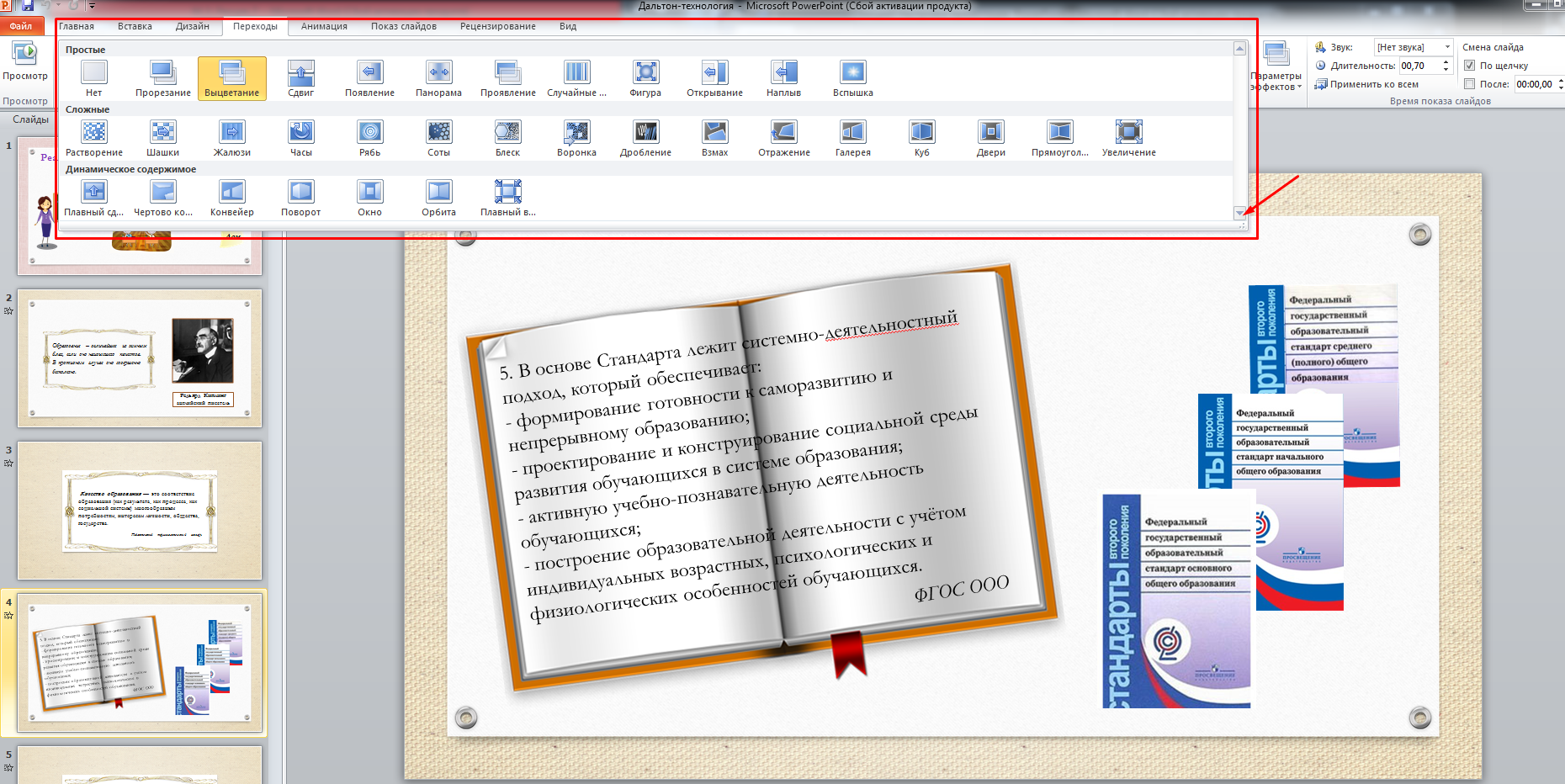The image size is (1565, 784).
Task: Apply the Орбита transition
Action: (439, 199)
